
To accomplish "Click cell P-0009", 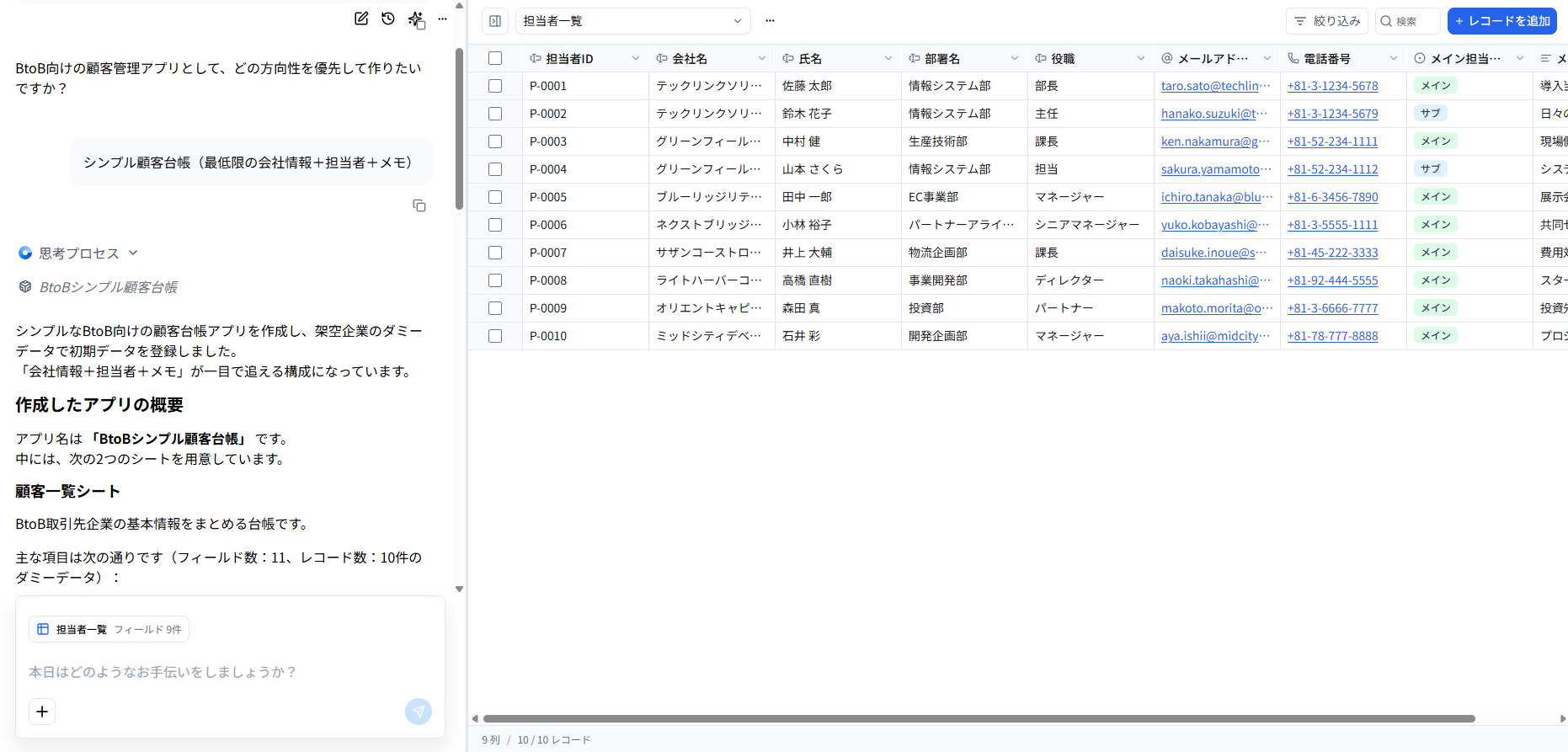I will click(585, 308).
